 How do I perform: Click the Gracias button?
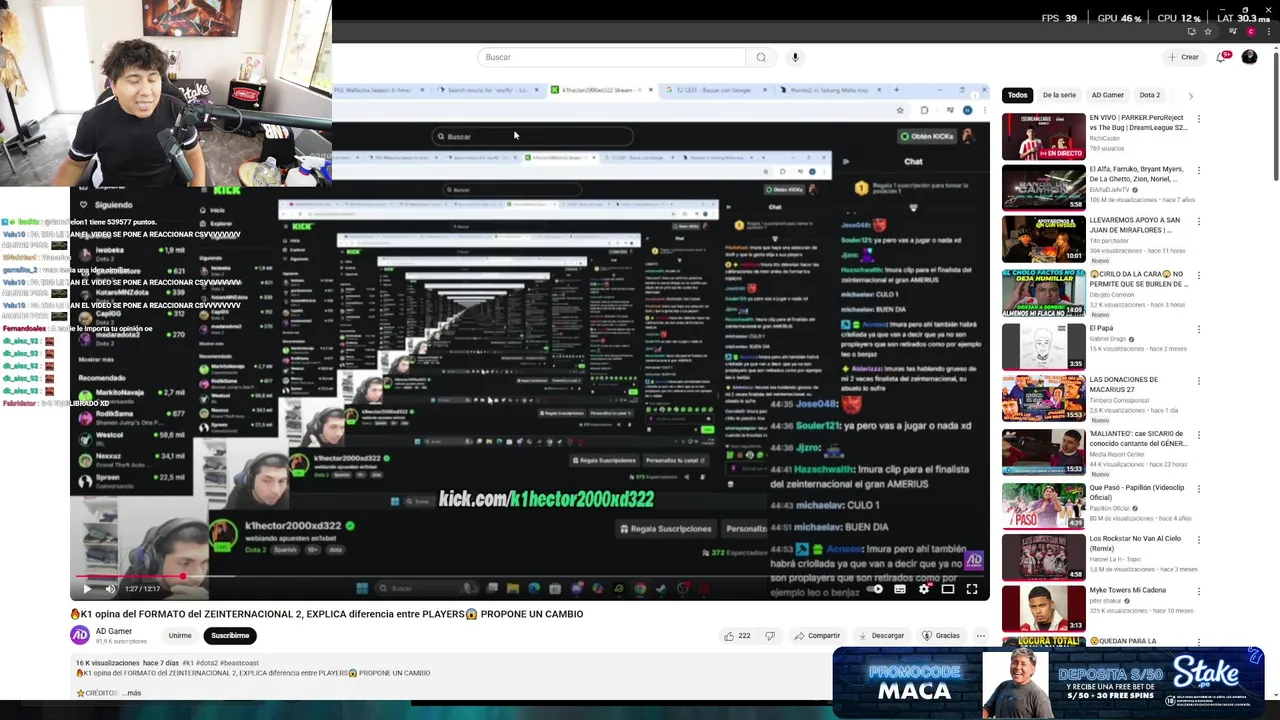[941, 636]
